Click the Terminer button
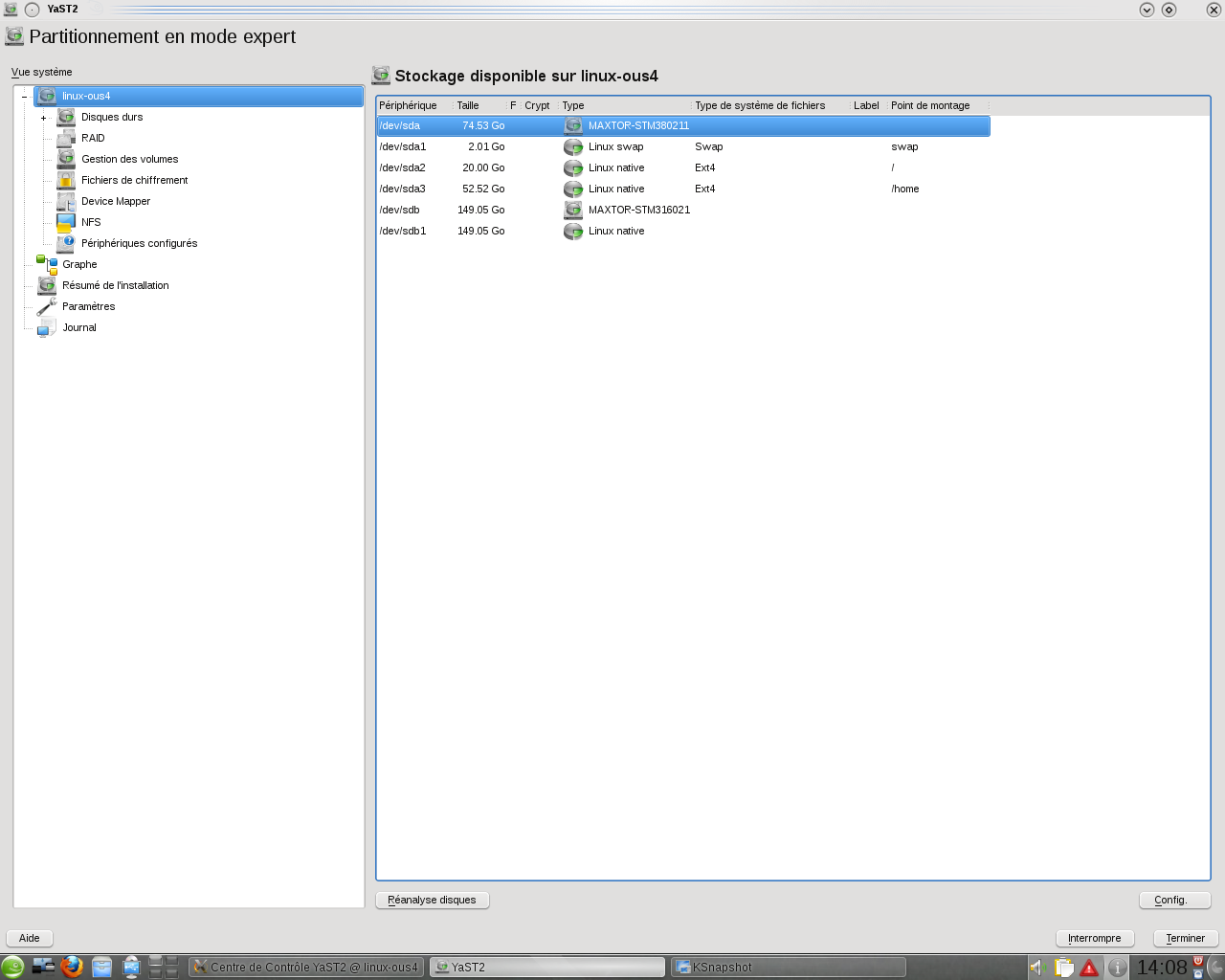 (1186, 938)
